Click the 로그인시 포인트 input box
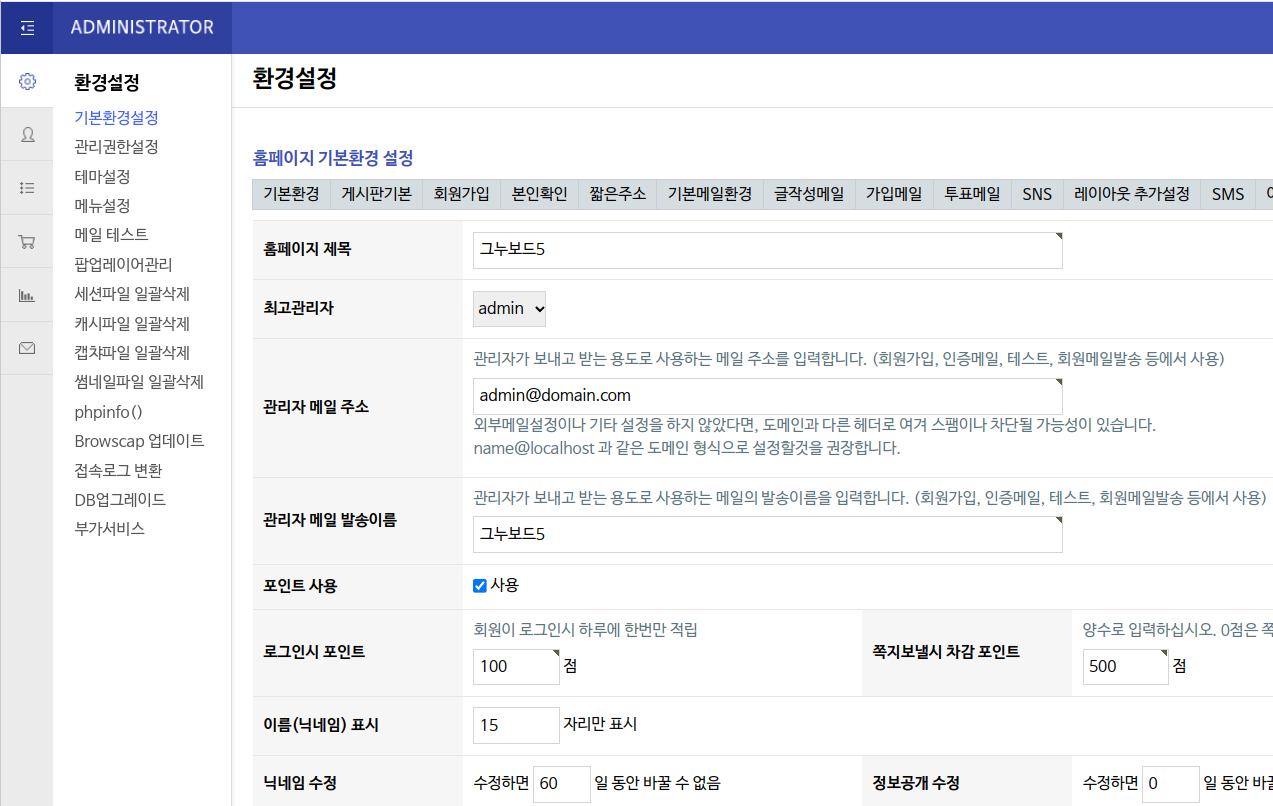The width and height of the screenshot is (1273, 806). point(515,666)
